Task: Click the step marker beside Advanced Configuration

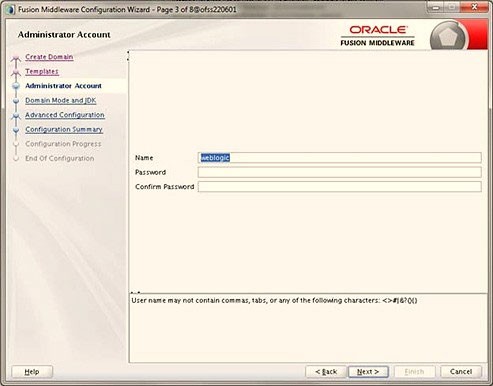Action: point(16,116)
